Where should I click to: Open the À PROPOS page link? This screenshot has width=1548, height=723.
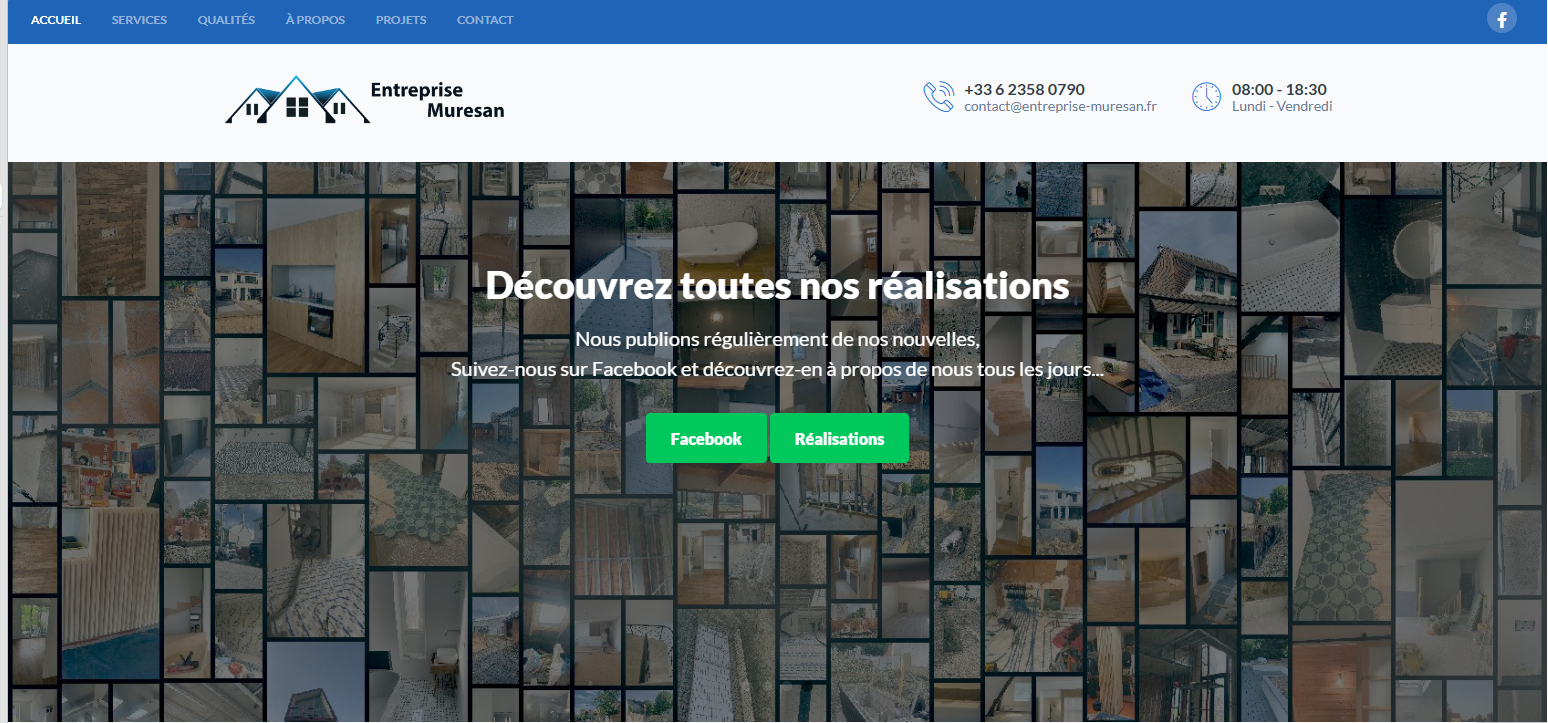tap(315, 20)
